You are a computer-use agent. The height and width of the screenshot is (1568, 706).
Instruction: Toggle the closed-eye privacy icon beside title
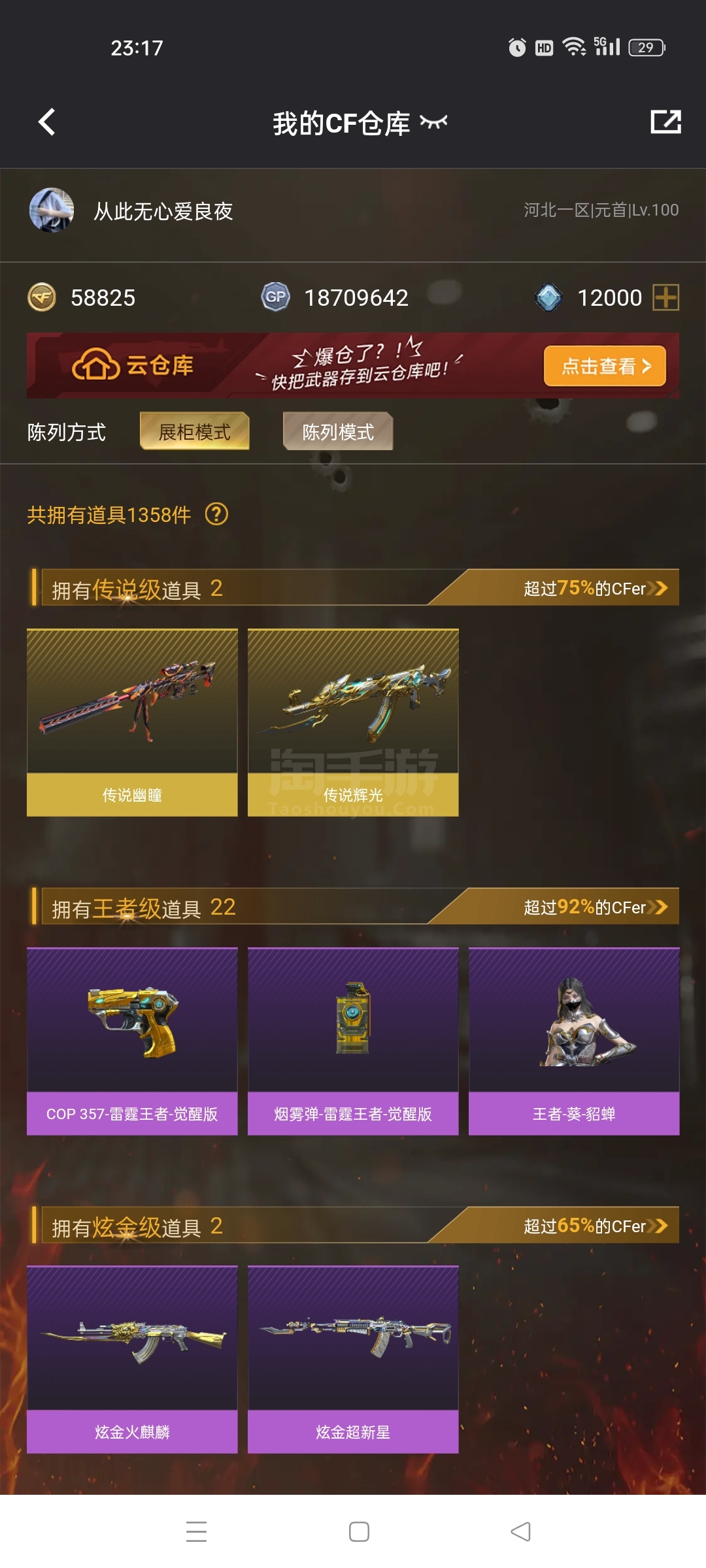click(433, 122)
